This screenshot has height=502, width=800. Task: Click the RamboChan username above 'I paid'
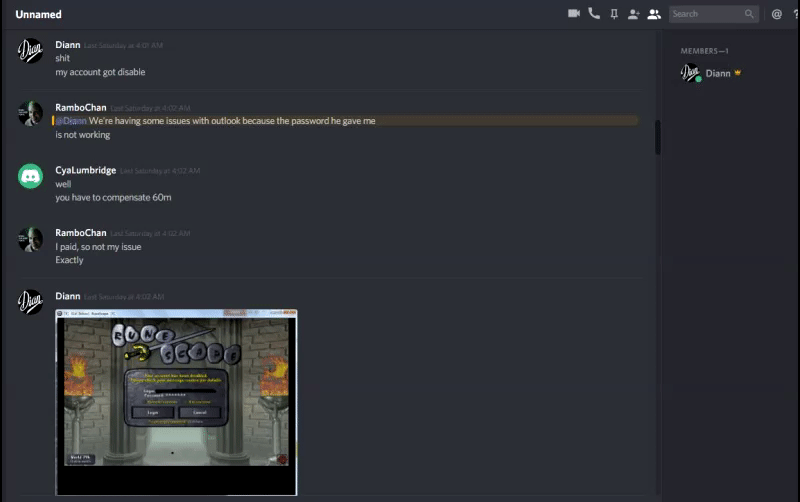coord(81,233)
